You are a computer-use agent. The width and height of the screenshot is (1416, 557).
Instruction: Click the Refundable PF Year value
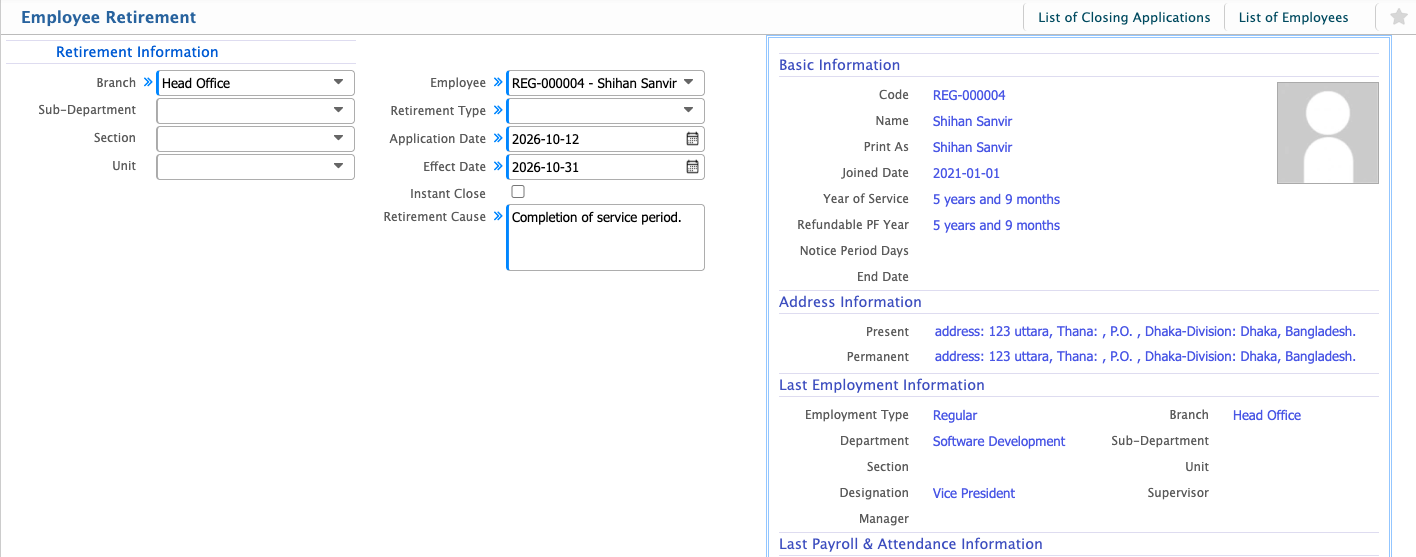coord(996,225)
